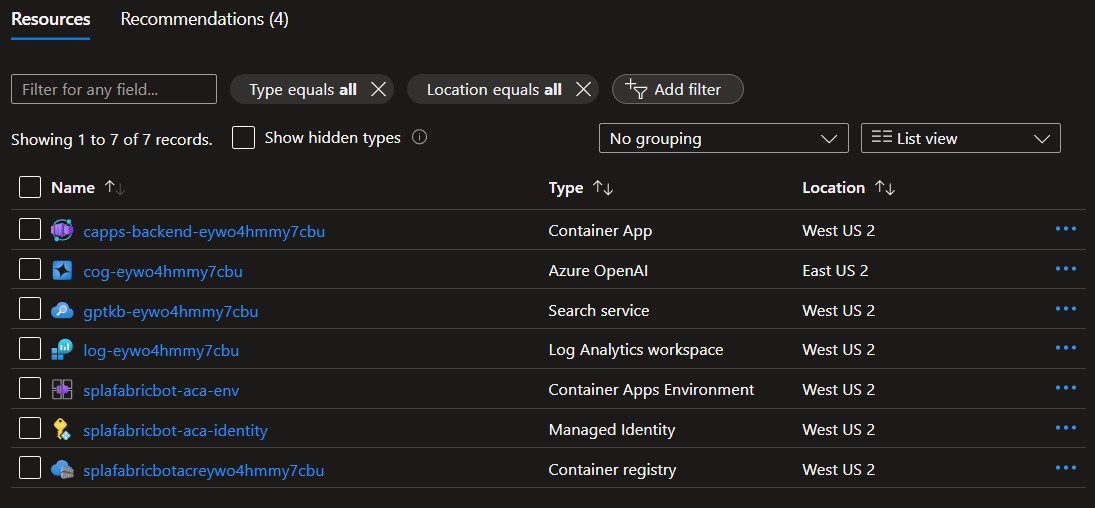This screenshot has width=1095, height=508.
Task: Click the Log Analytics workspace icon
Action: point(62,350)
